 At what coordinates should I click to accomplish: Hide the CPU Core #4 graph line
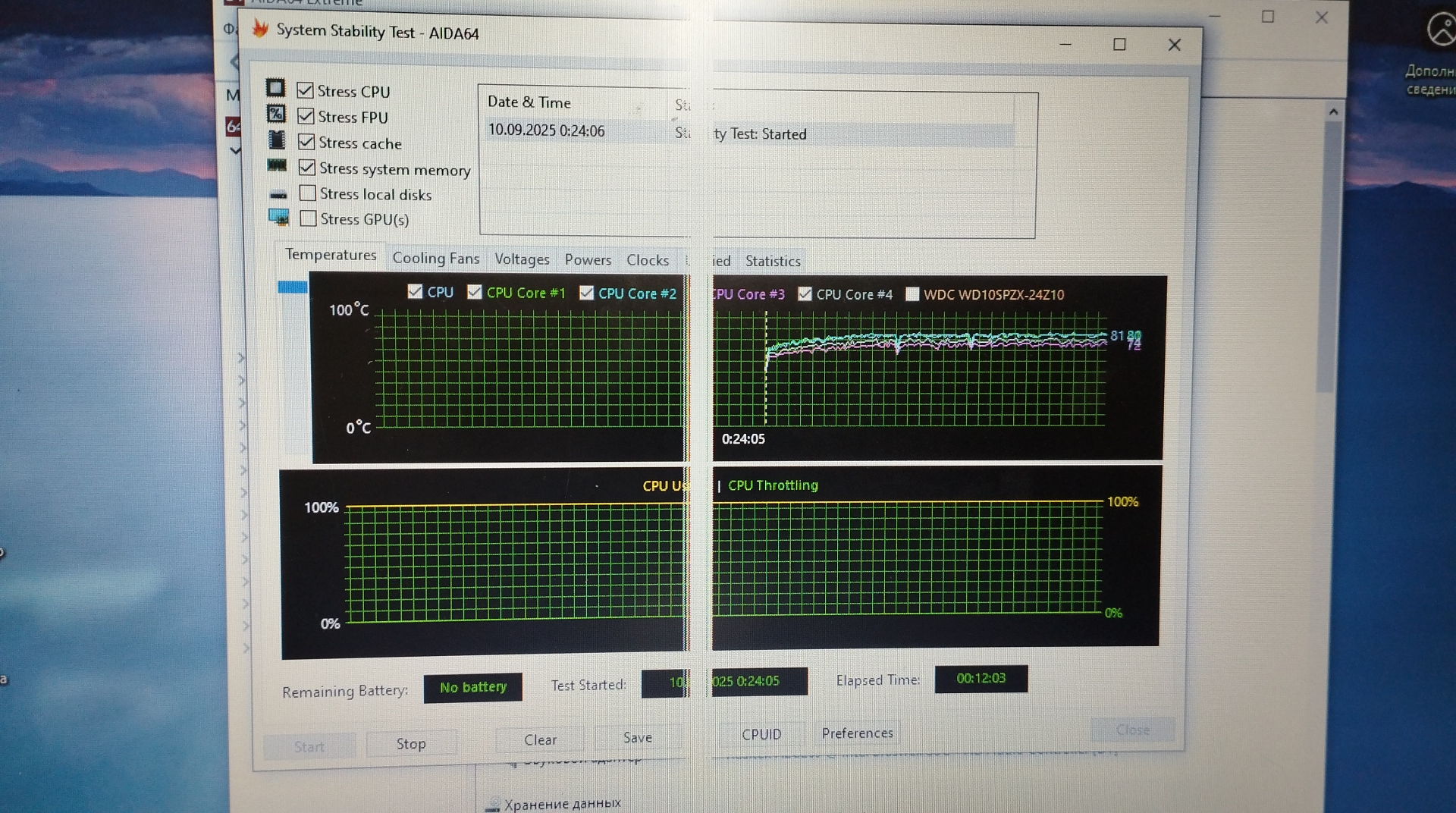point(805,294)
